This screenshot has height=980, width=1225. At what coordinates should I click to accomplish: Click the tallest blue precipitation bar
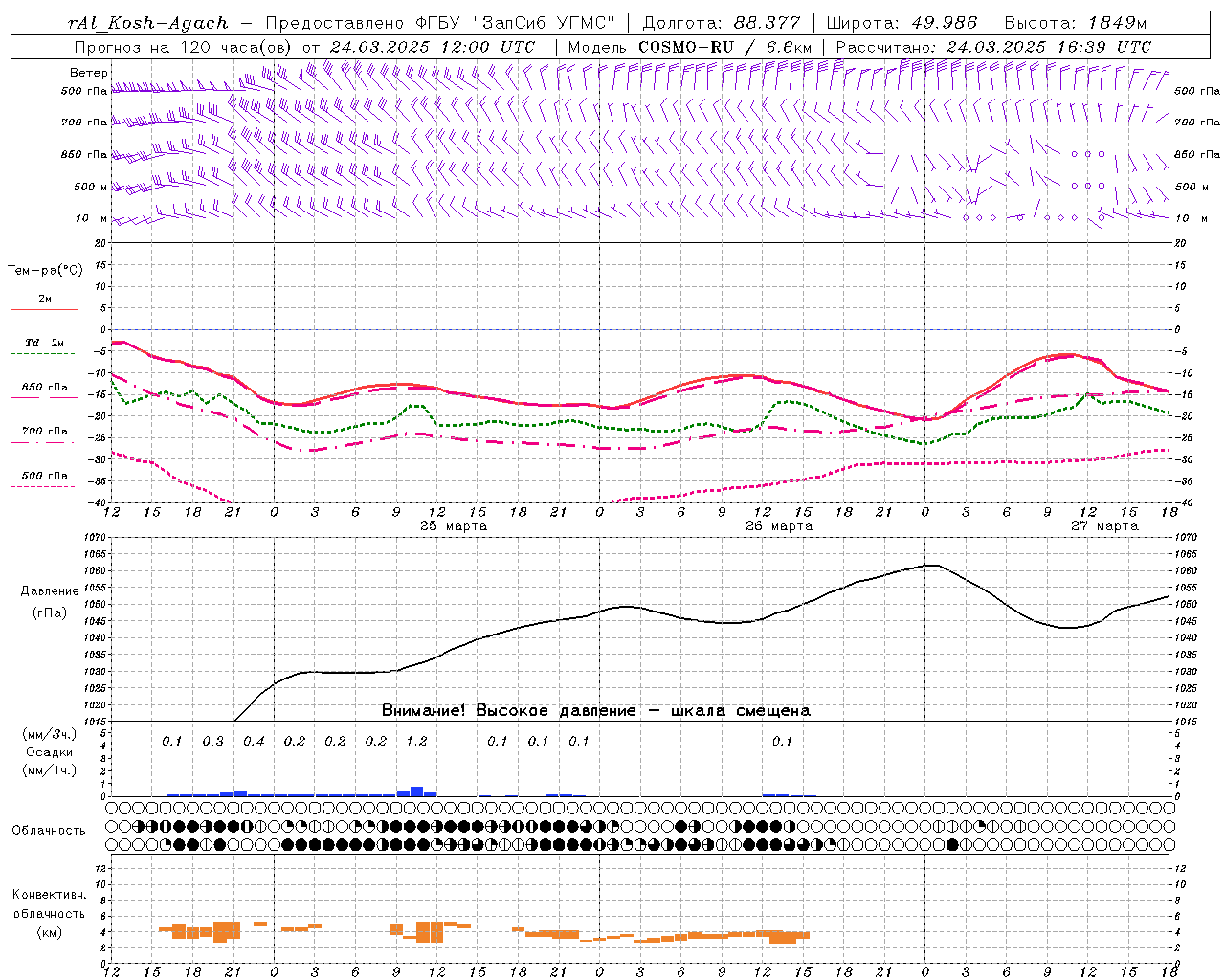416,791
